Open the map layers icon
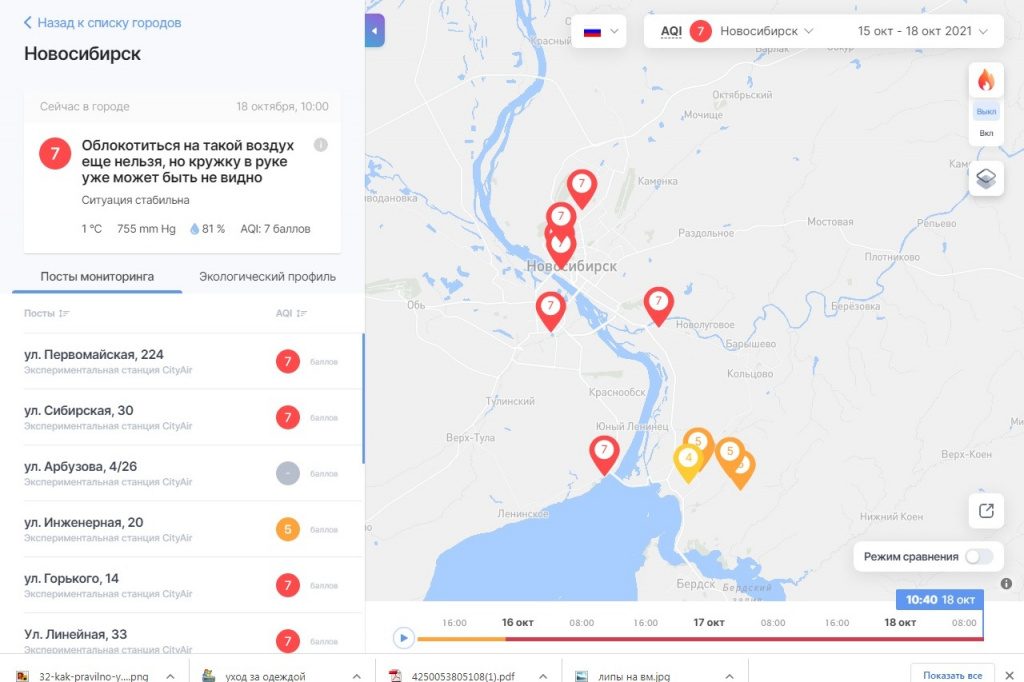 click(x=985, y=178)
